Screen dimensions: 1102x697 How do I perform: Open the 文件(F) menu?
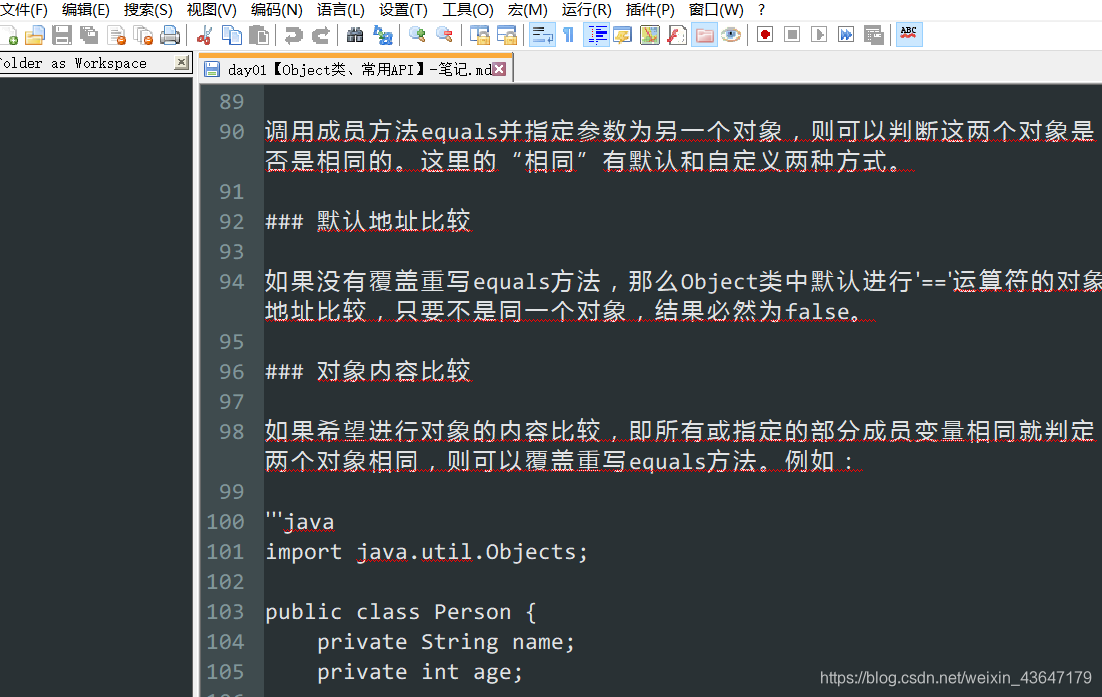click(x=23, y=10)
